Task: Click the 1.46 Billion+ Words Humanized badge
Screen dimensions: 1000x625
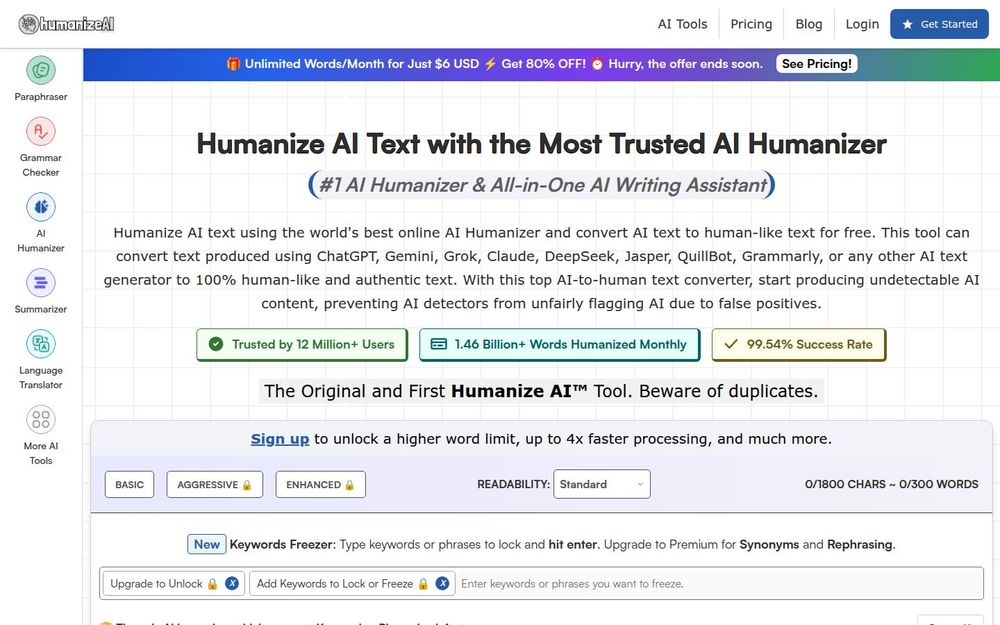Action: [559, 344]
